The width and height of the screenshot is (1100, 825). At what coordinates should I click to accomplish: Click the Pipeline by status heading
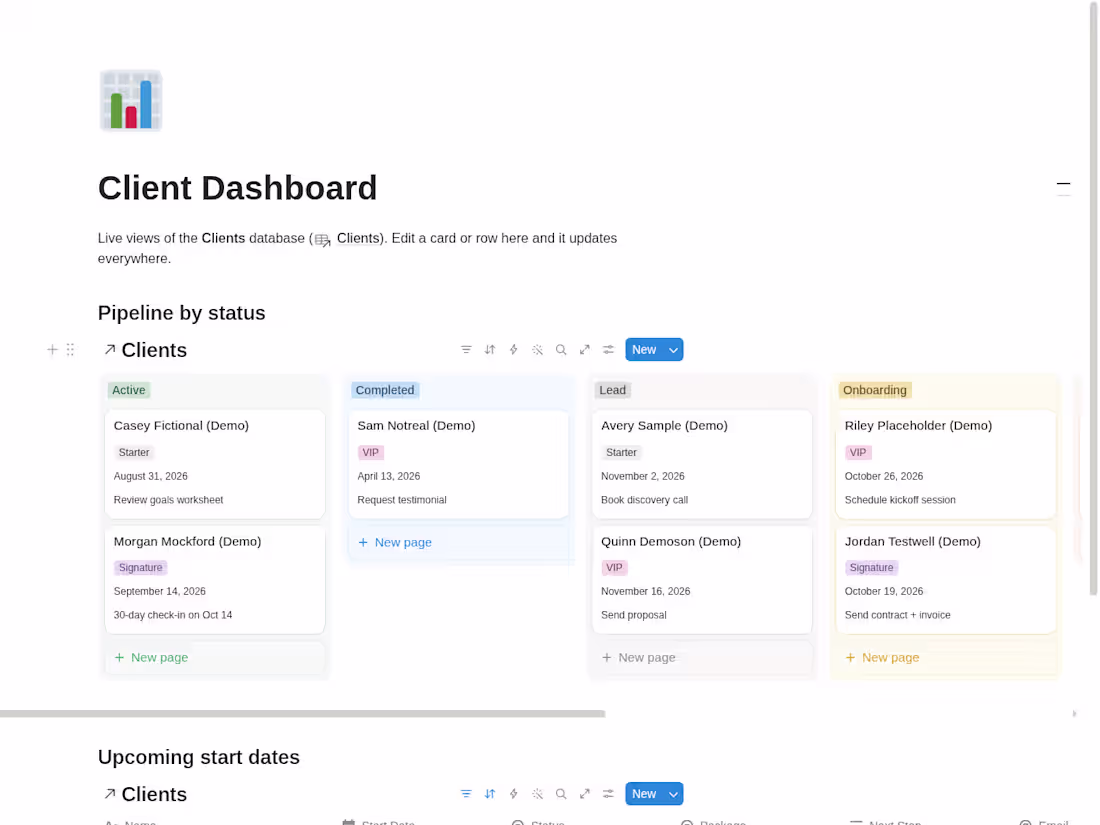182,313
